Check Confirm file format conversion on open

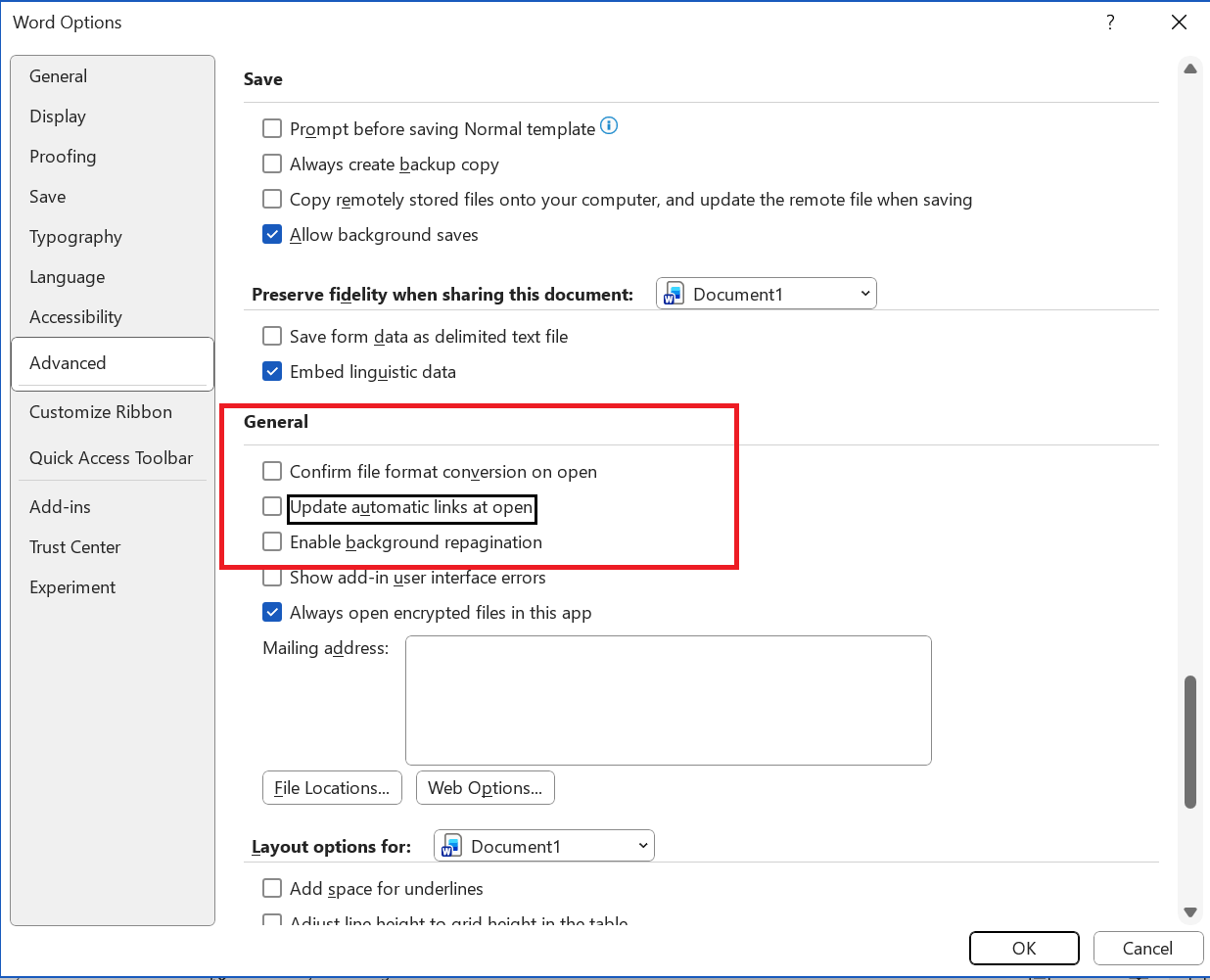coord(272,471)
